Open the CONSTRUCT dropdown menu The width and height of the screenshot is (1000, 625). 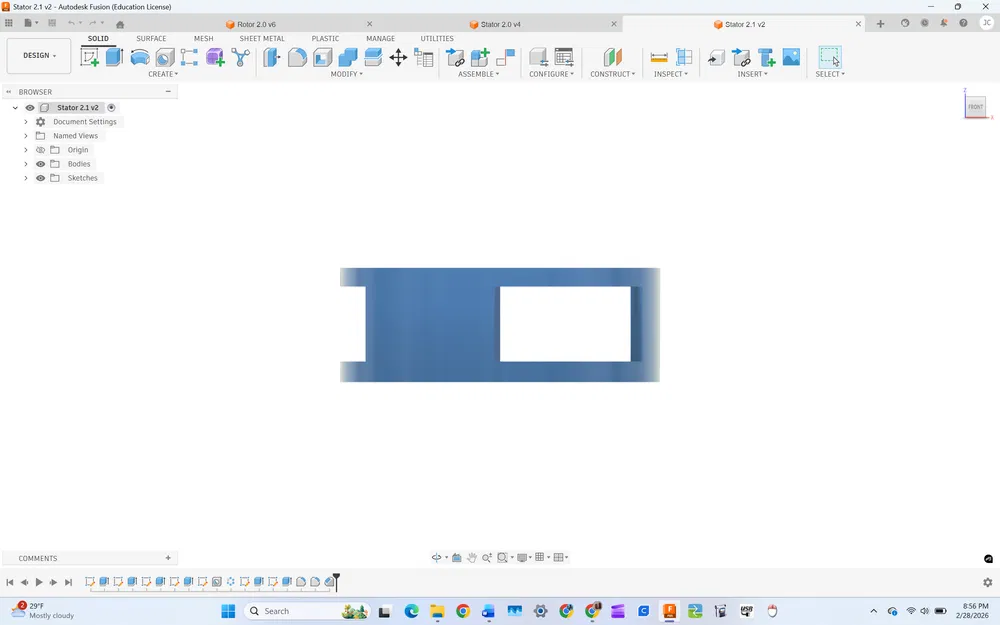coord(612,74)
